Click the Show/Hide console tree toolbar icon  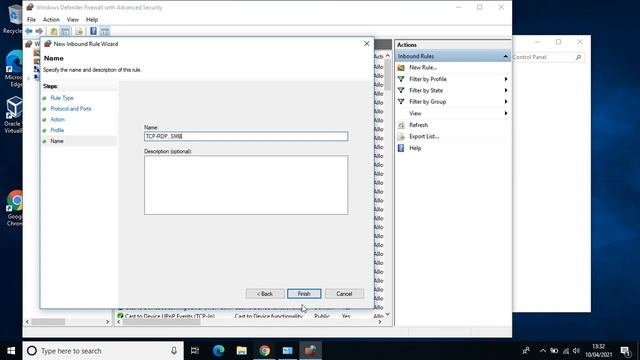tap(65, 31)
